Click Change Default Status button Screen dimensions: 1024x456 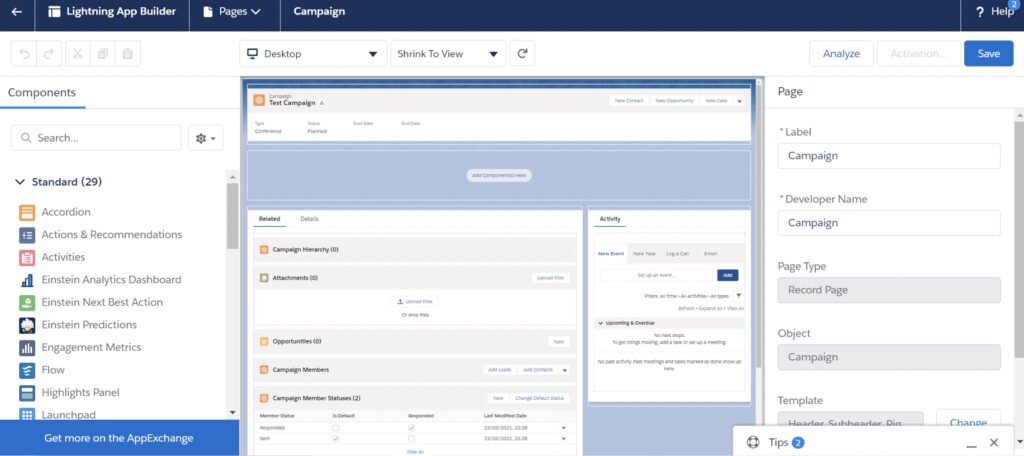[x=539, y=398]
